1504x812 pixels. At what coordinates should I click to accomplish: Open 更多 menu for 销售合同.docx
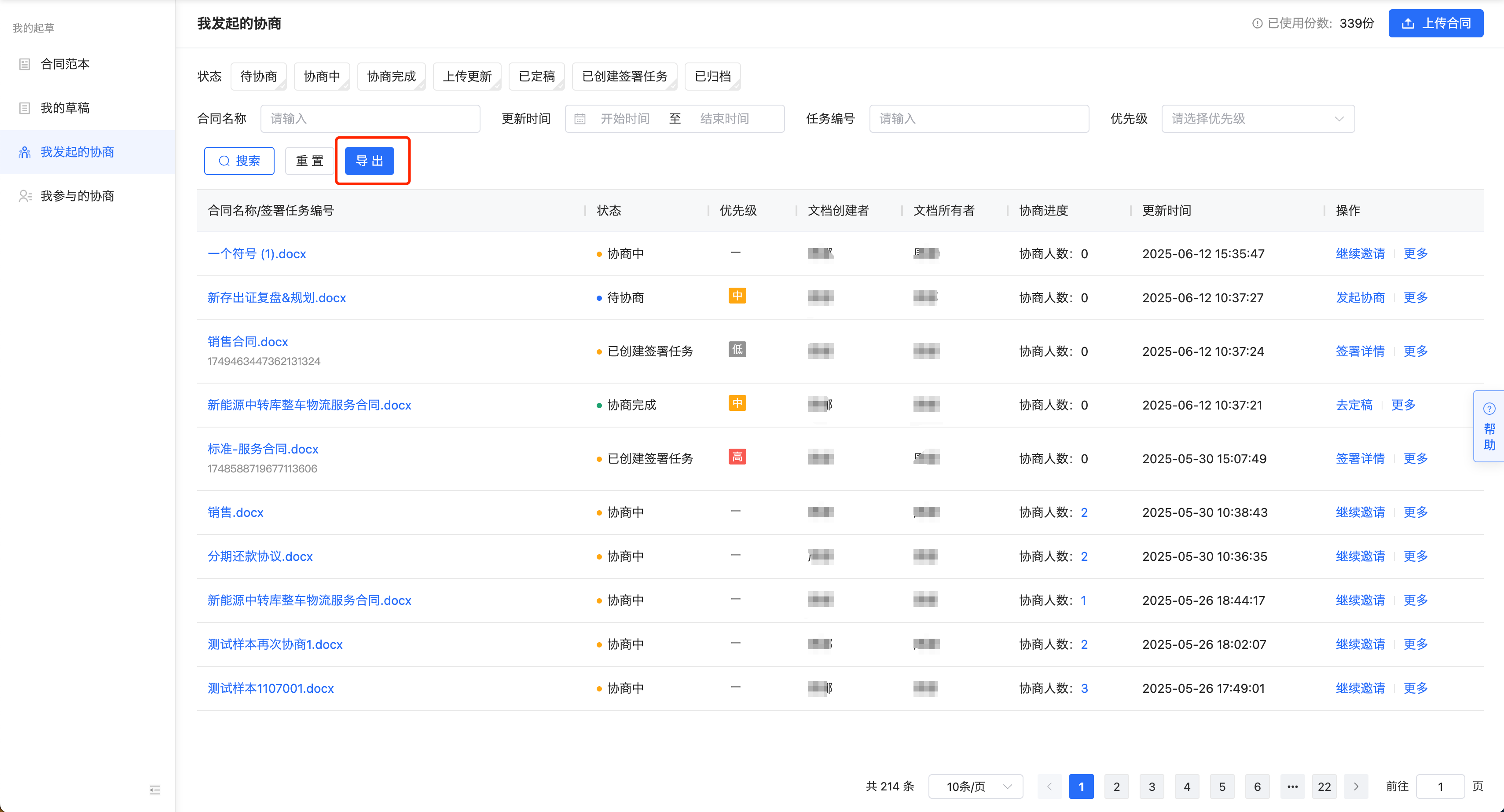coord(1415,351)
